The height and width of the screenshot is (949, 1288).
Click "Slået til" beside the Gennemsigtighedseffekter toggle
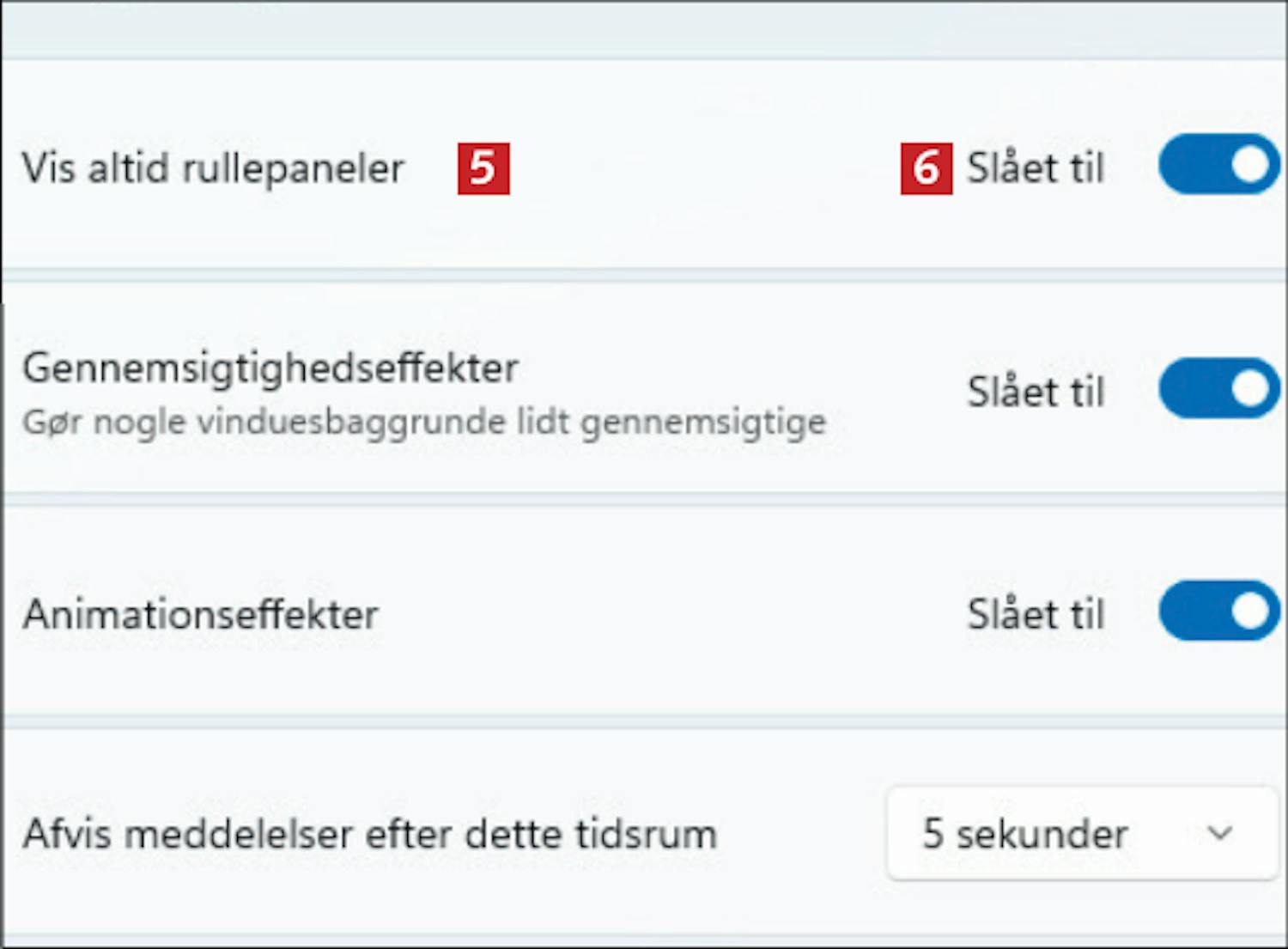[1036, 392]
